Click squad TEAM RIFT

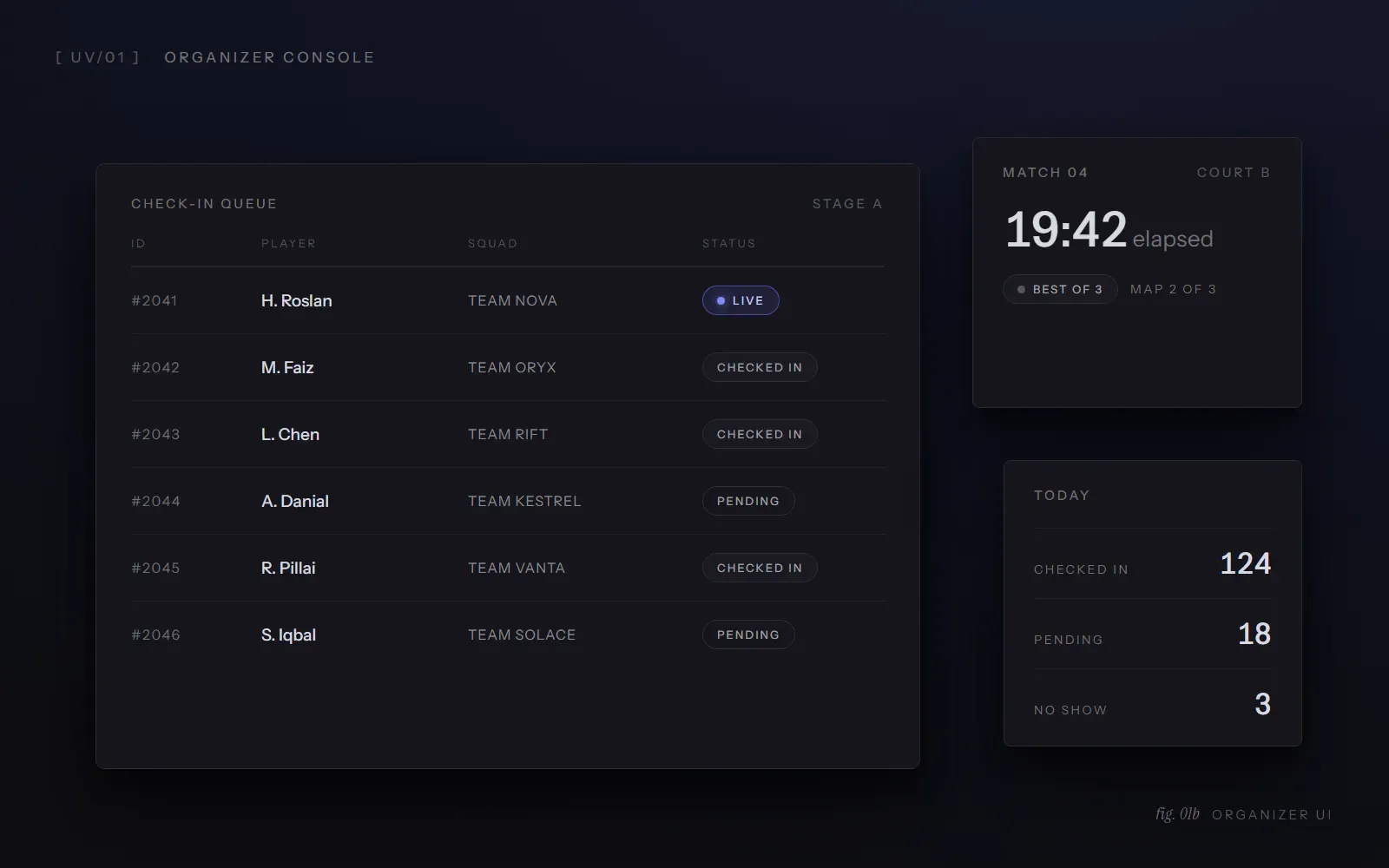coord(508,434)
